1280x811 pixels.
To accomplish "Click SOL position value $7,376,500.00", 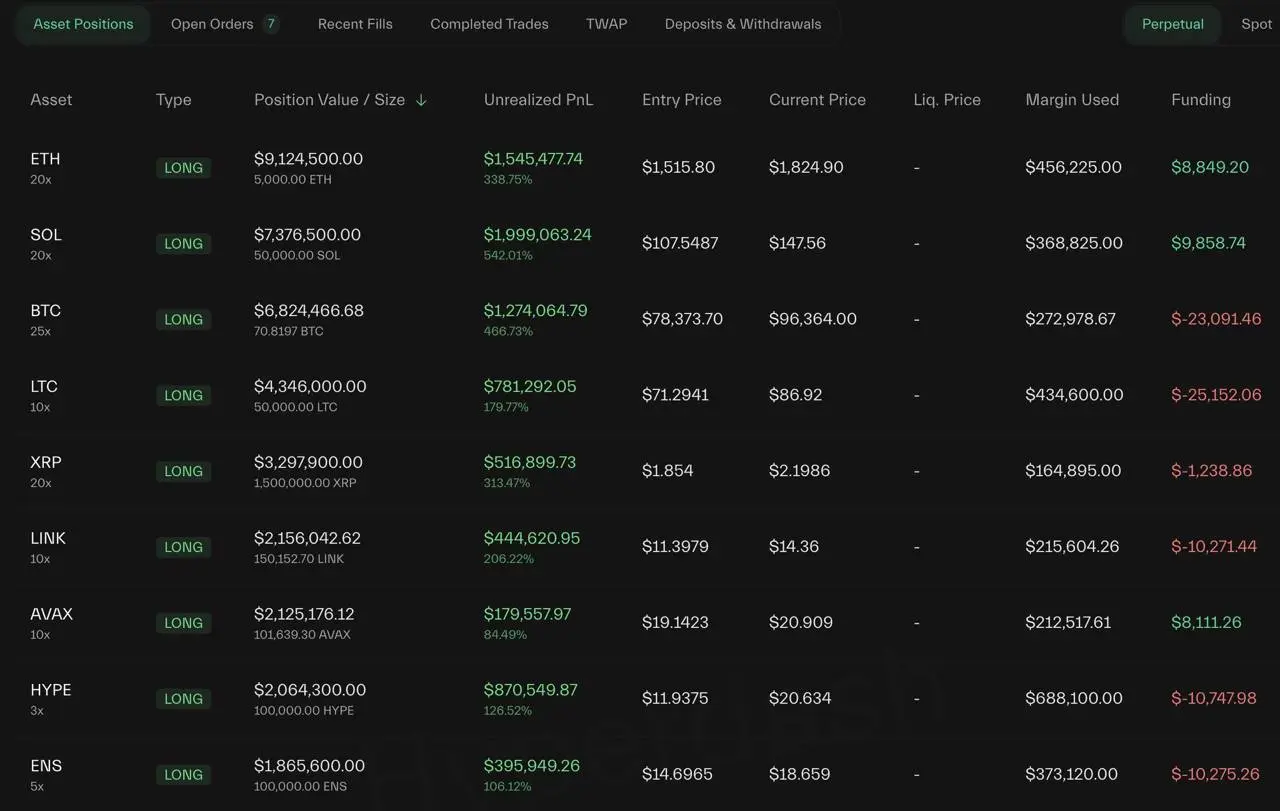I will pyautogui.click(x=307, y=235).
